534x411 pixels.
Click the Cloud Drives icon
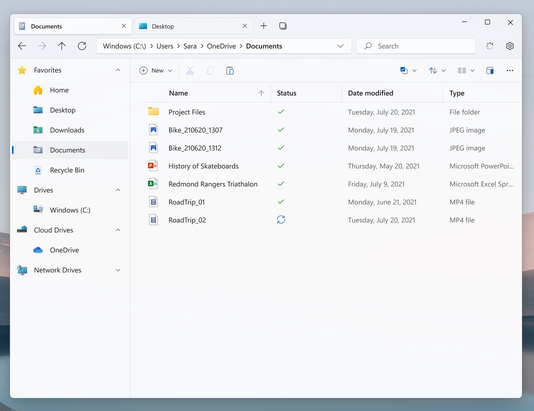coord(22,230)
